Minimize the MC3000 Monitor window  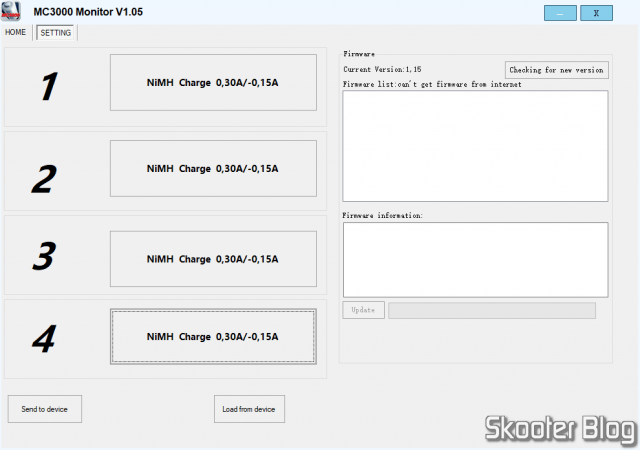click(x=560, y=13)
